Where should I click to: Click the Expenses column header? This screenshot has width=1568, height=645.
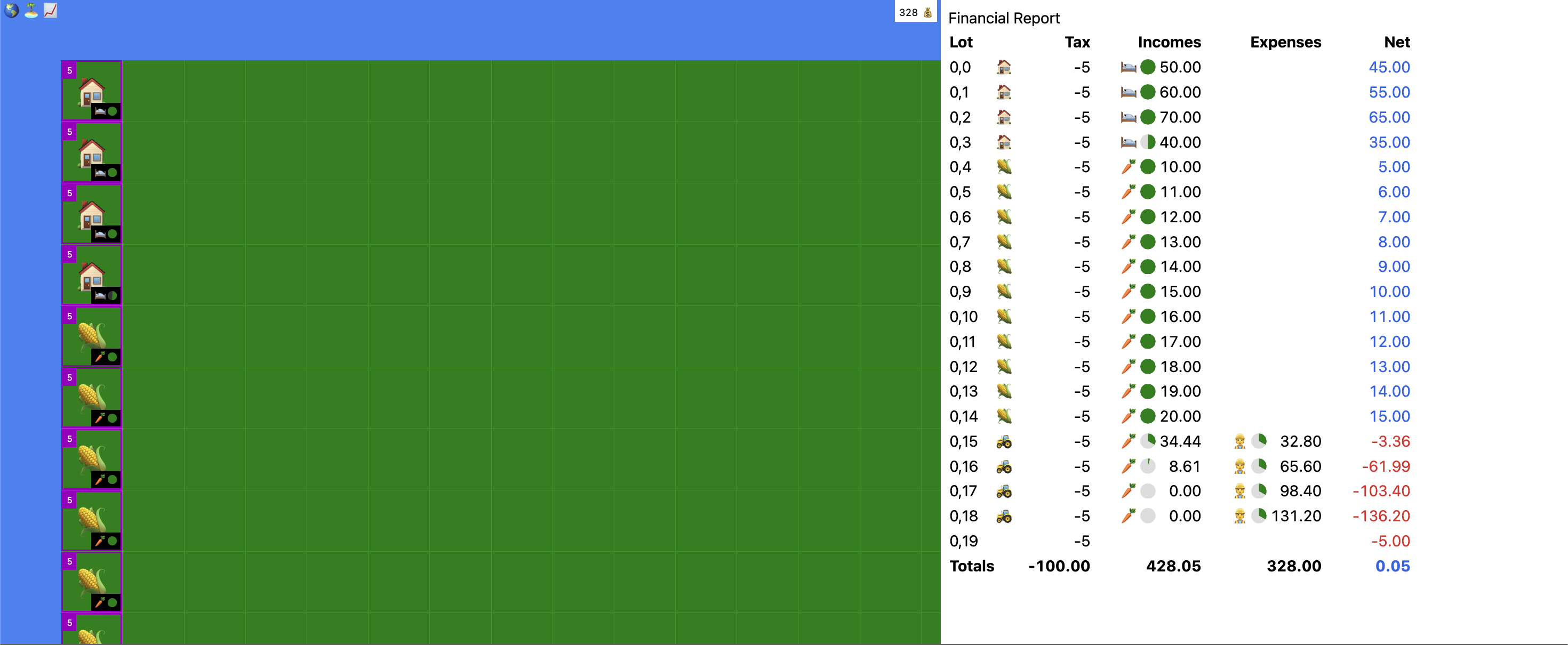click(1285, 43)
